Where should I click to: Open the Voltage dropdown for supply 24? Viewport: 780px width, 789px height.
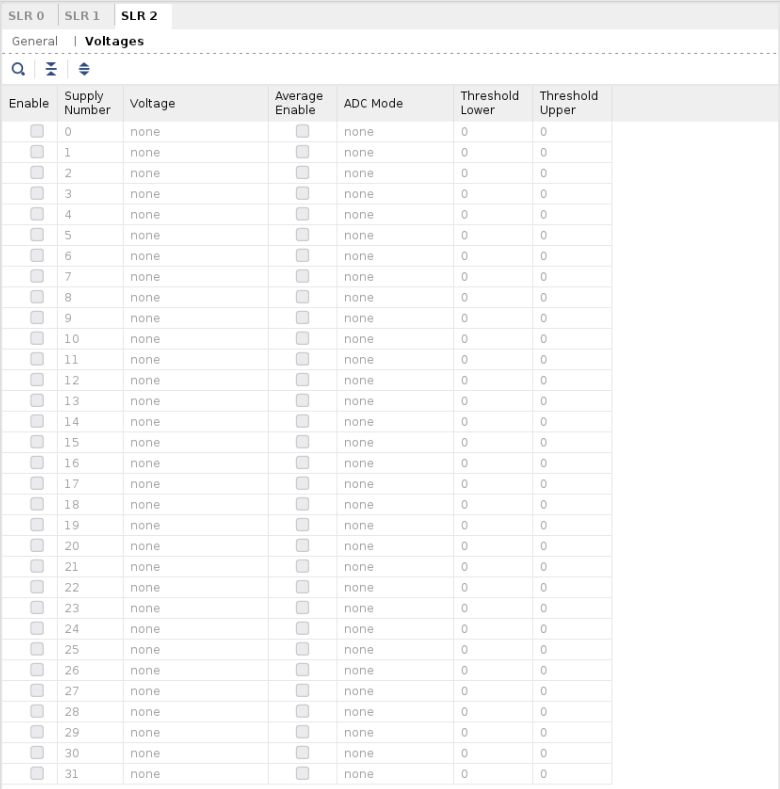(195, 629)
